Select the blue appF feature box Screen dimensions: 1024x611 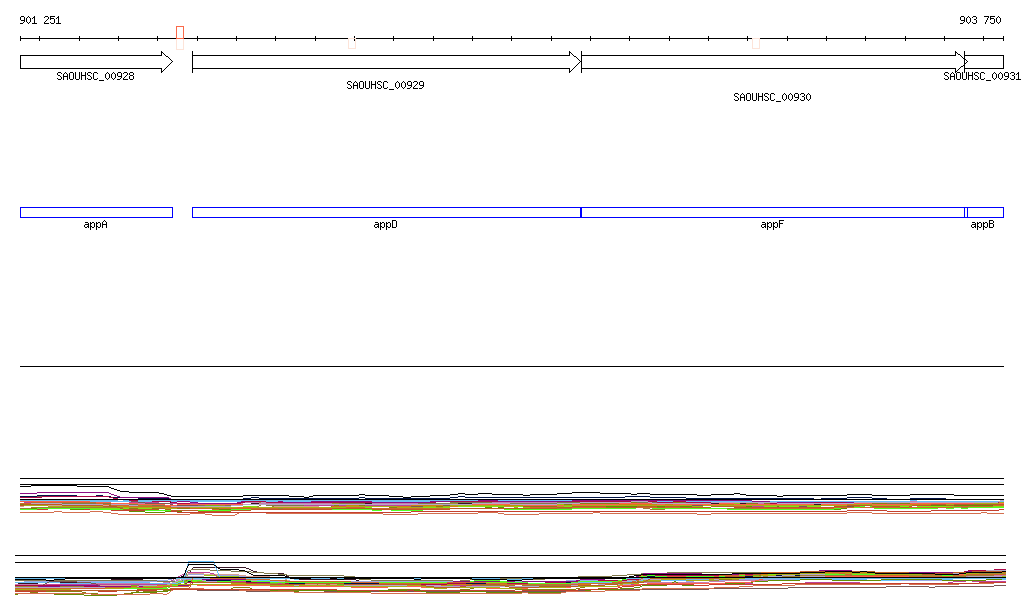pos(772,212)
